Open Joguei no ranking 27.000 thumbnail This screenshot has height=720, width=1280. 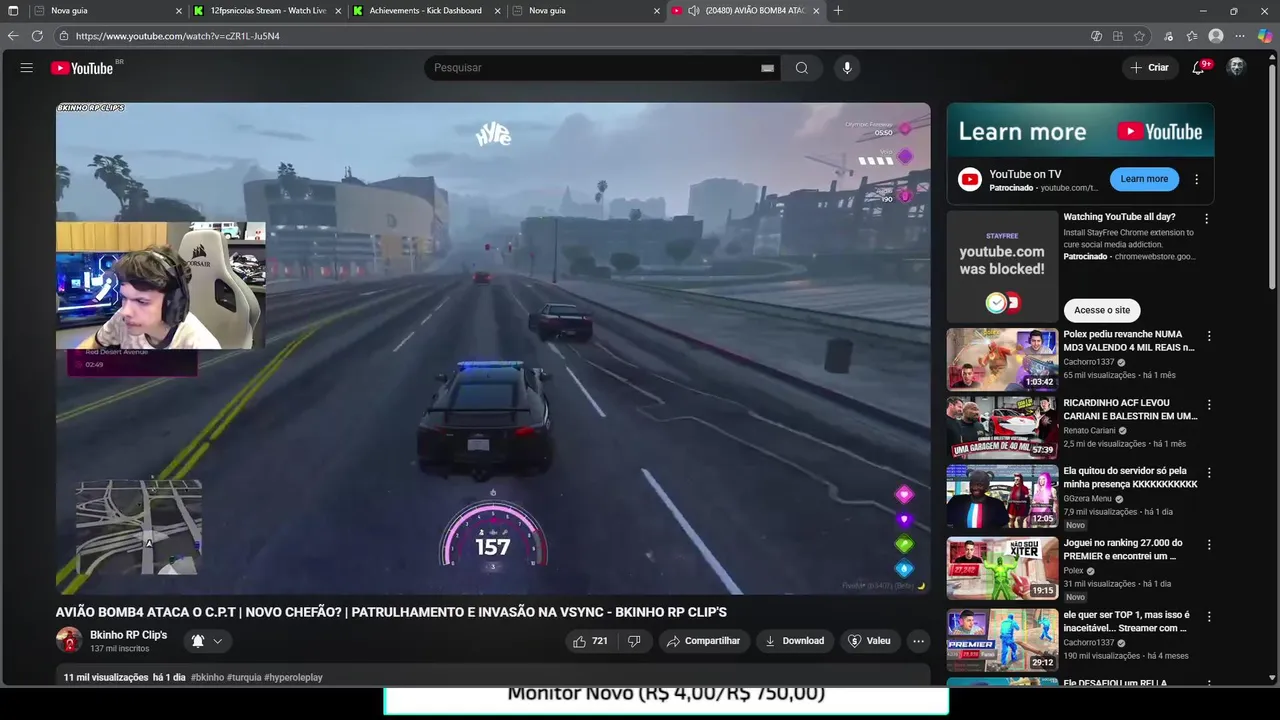pos(1002,568)
